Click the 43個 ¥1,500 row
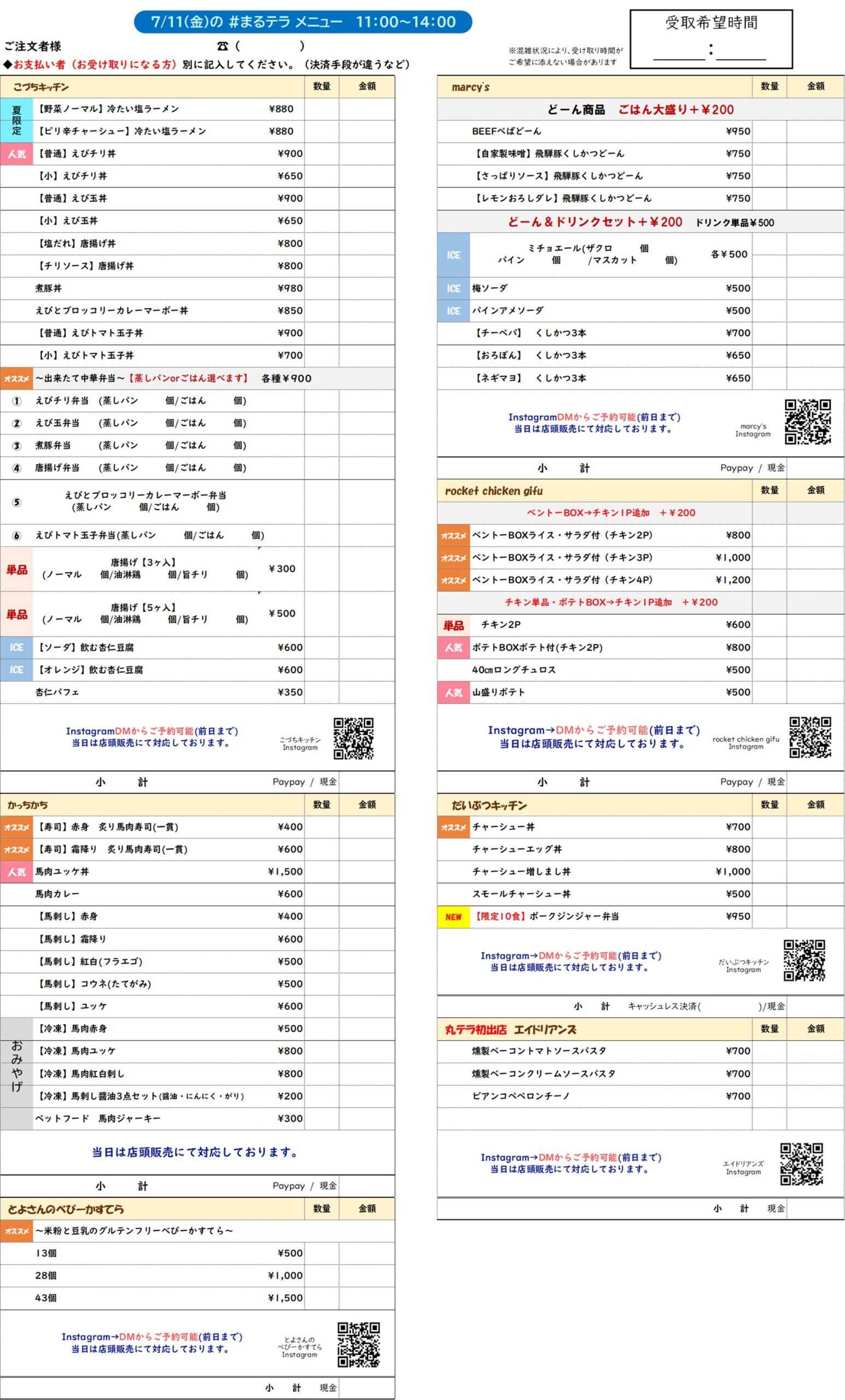Screen dimensions: 845x1400 pos(197,1298)
